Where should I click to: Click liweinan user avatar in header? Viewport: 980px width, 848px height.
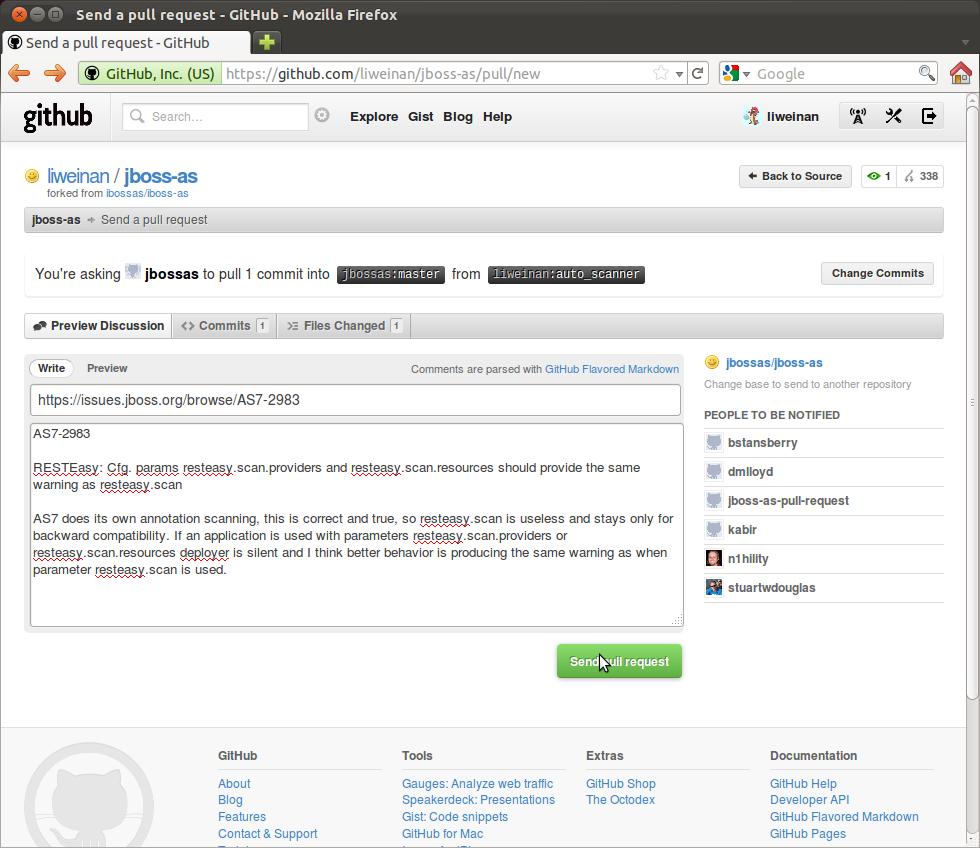pos(751,116)
